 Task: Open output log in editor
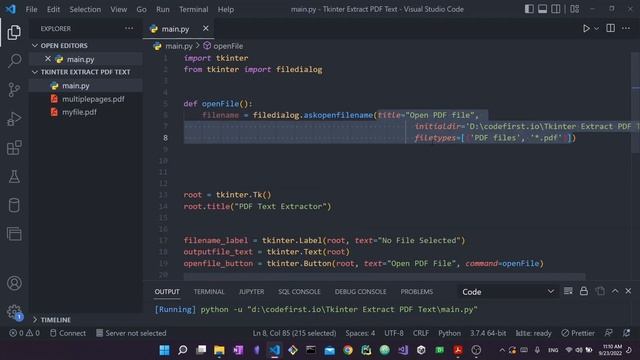(x=600, y=291)
